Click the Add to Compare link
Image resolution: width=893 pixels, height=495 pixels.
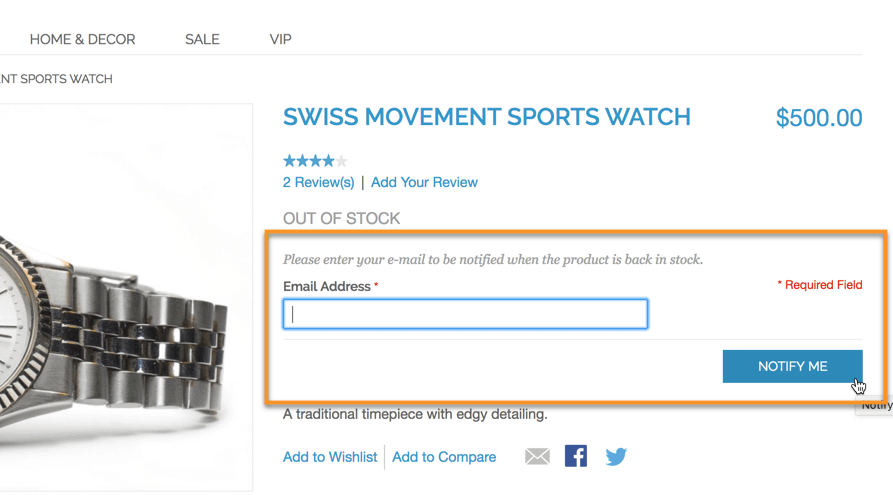point(444,457)
